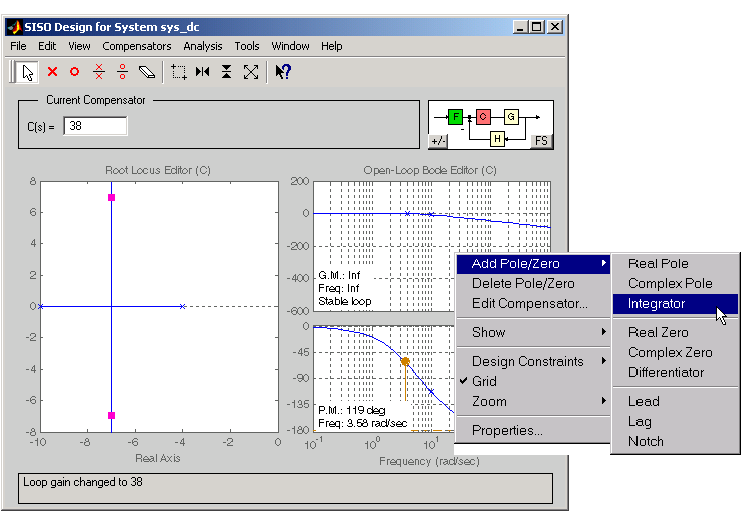Choose Delete Pole/Zero from context menu

pyautogui.click(x=533, y=284)
